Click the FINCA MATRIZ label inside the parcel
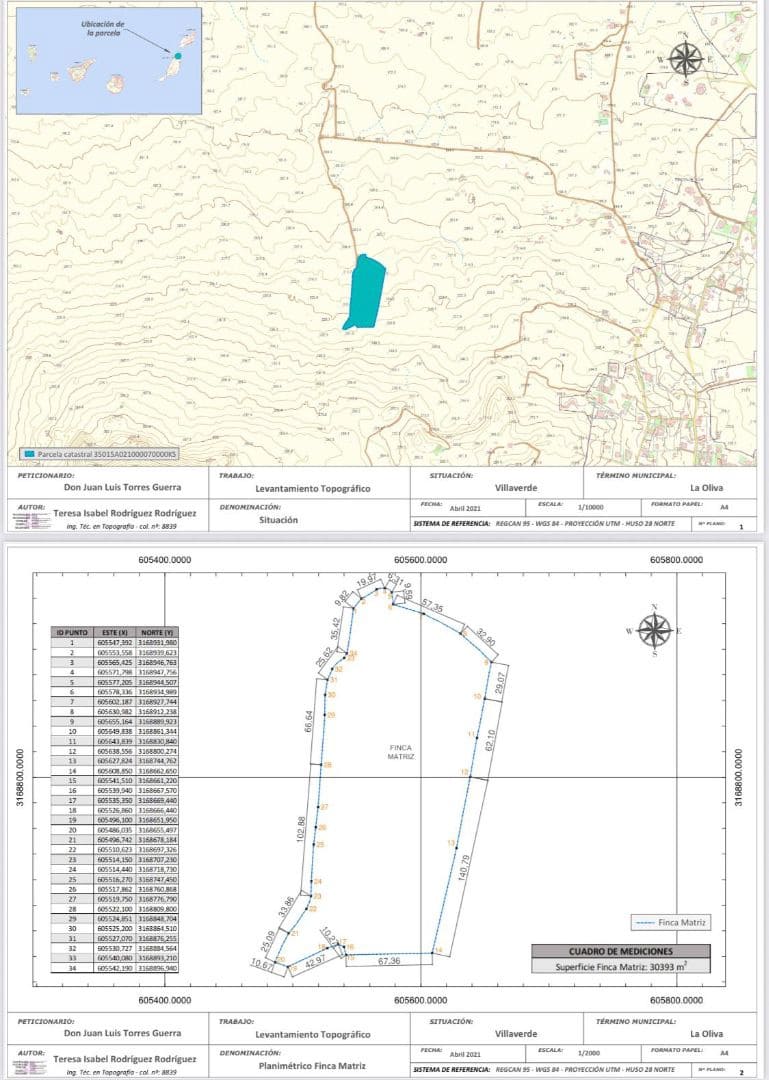The width and height of the screenshot is (769, 1080). (402, 752)
